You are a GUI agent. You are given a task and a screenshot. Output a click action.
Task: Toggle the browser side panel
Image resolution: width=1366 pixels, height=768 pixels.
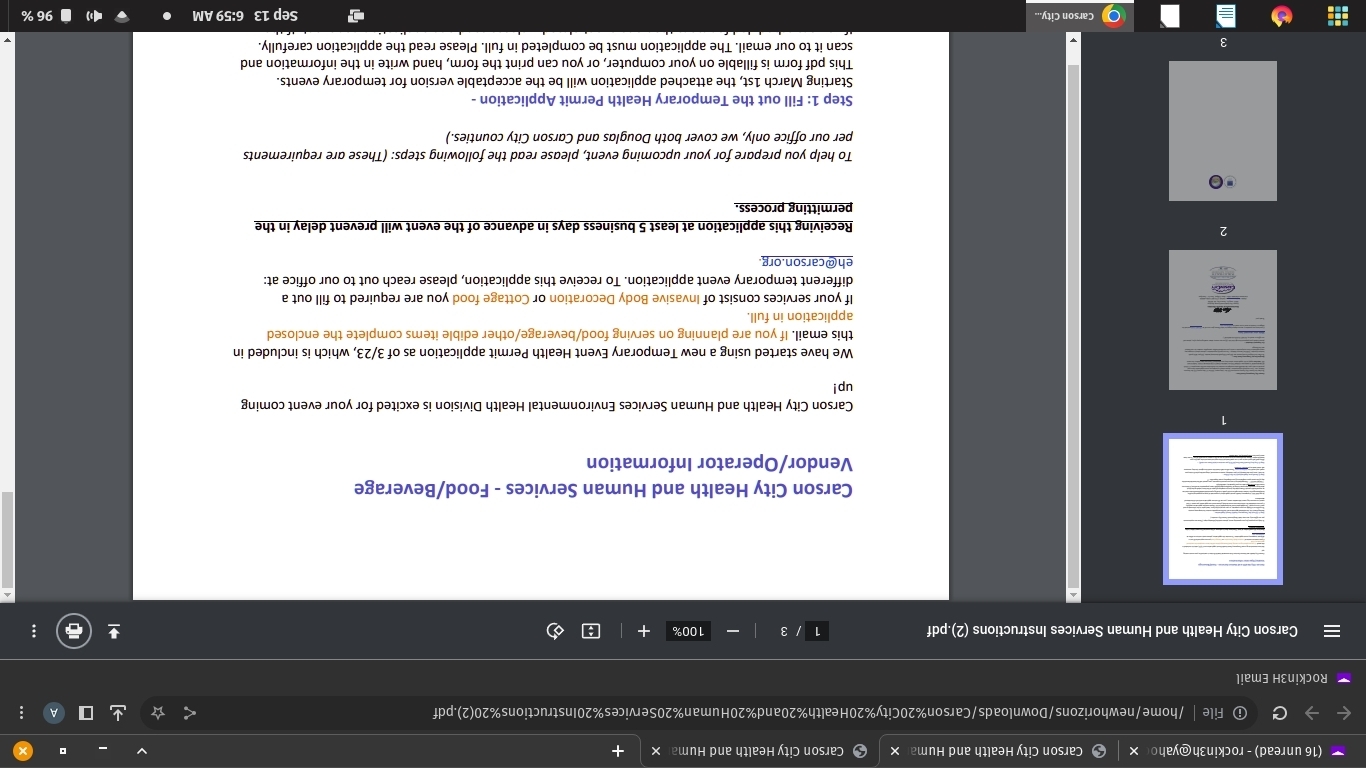86,713
